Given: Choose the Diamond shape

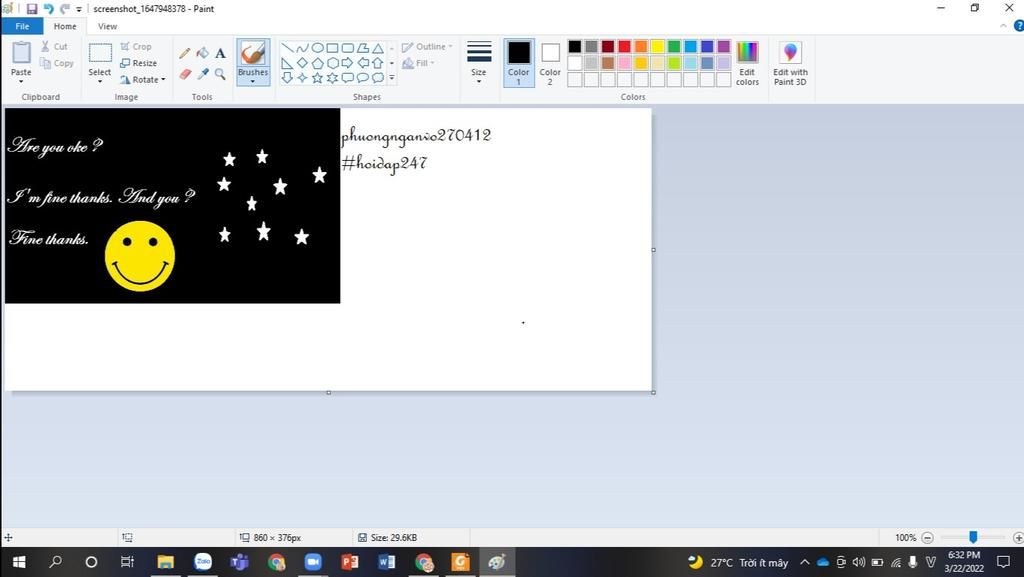Looking at the screenshot, I should tap(302, 63).
